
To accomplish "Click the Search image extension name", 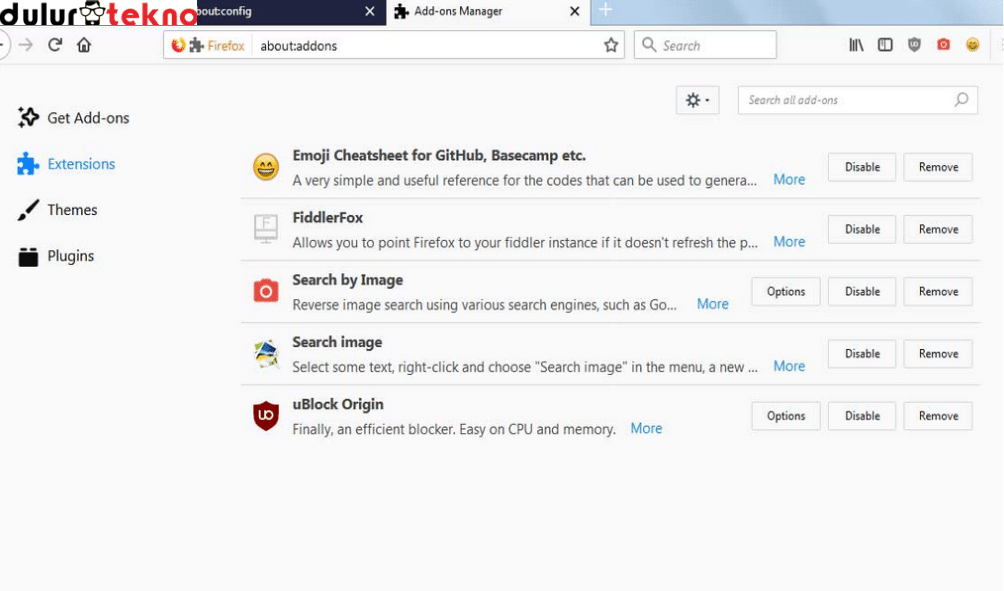I will tap(337, 343).
